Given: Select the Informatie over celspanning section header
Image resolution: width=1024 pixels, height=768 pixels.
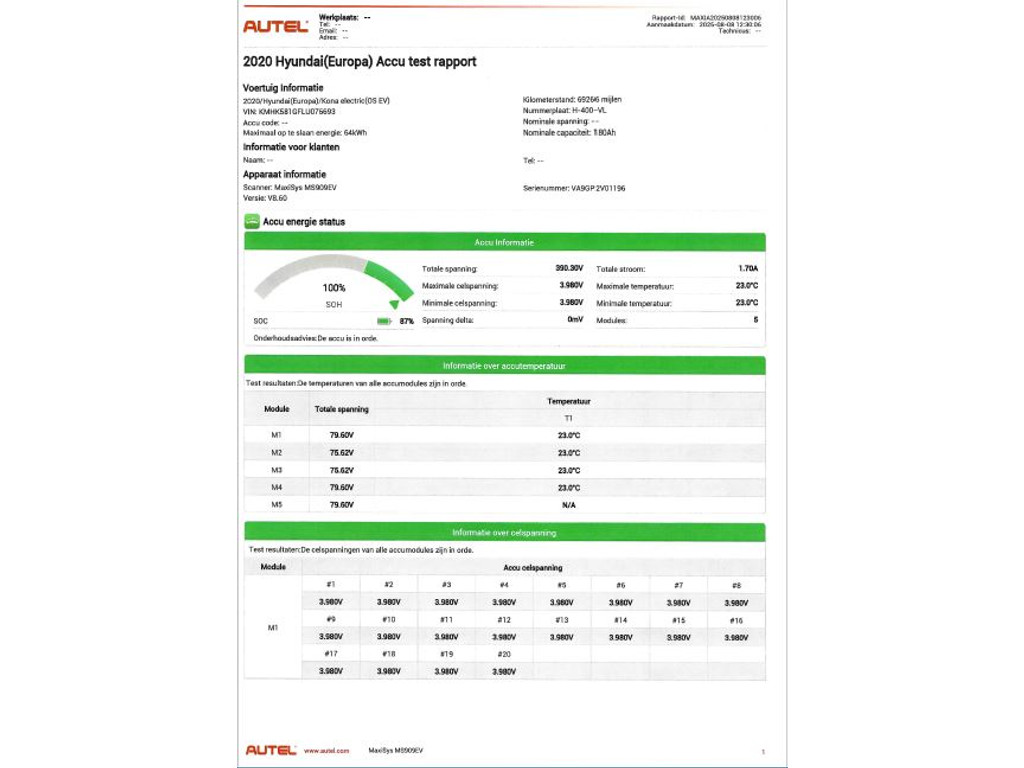Looking at the screenshot, I should 504,532.
